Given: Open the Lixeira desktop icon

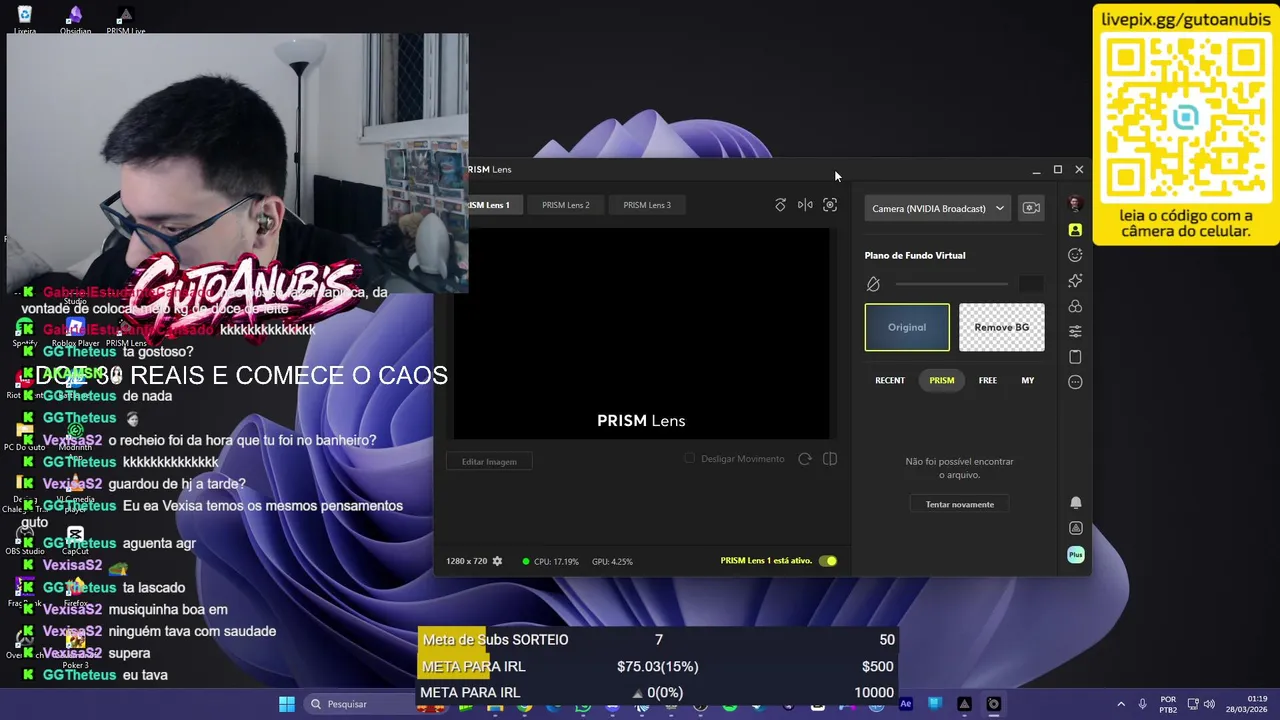Looking at the screenshot, I should (x=25, y=19).
